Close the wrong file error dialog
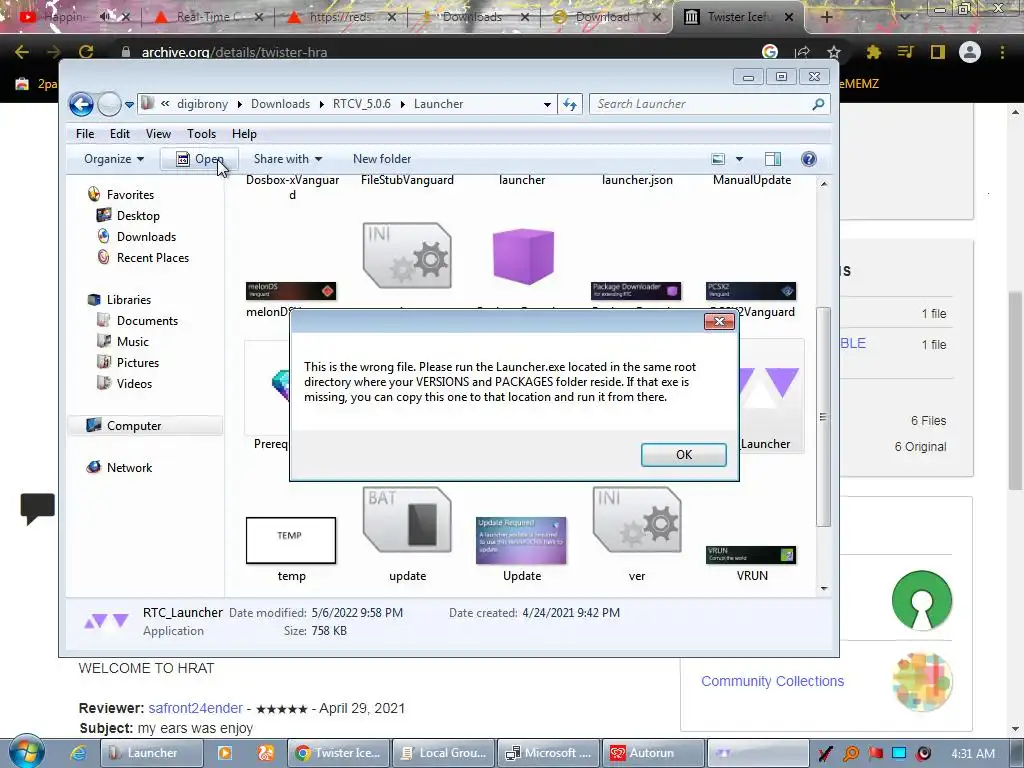1024x768 pixels. 719,321
